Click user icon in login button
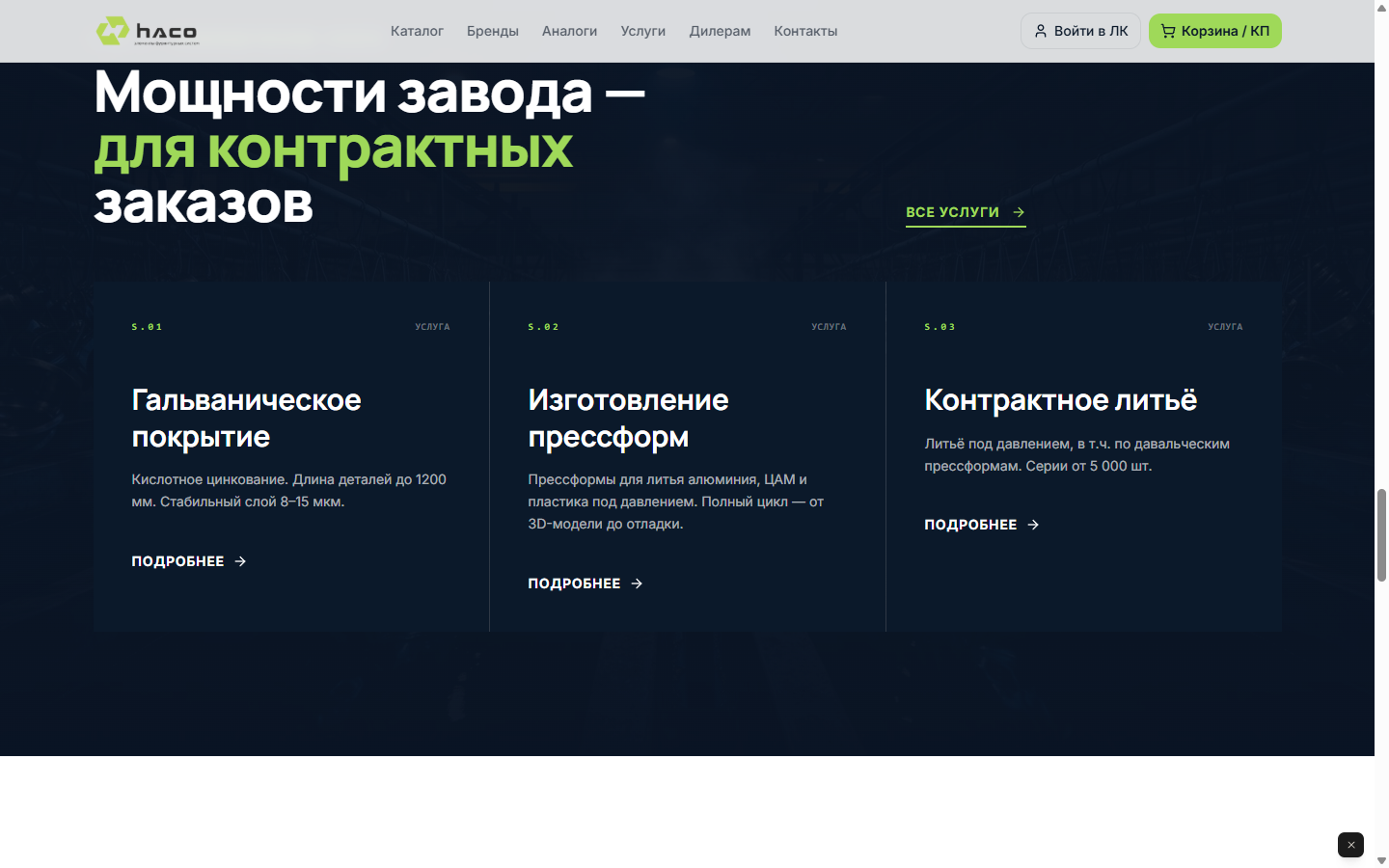This screenshot has height=868, width=1389. click(1041, 31)
